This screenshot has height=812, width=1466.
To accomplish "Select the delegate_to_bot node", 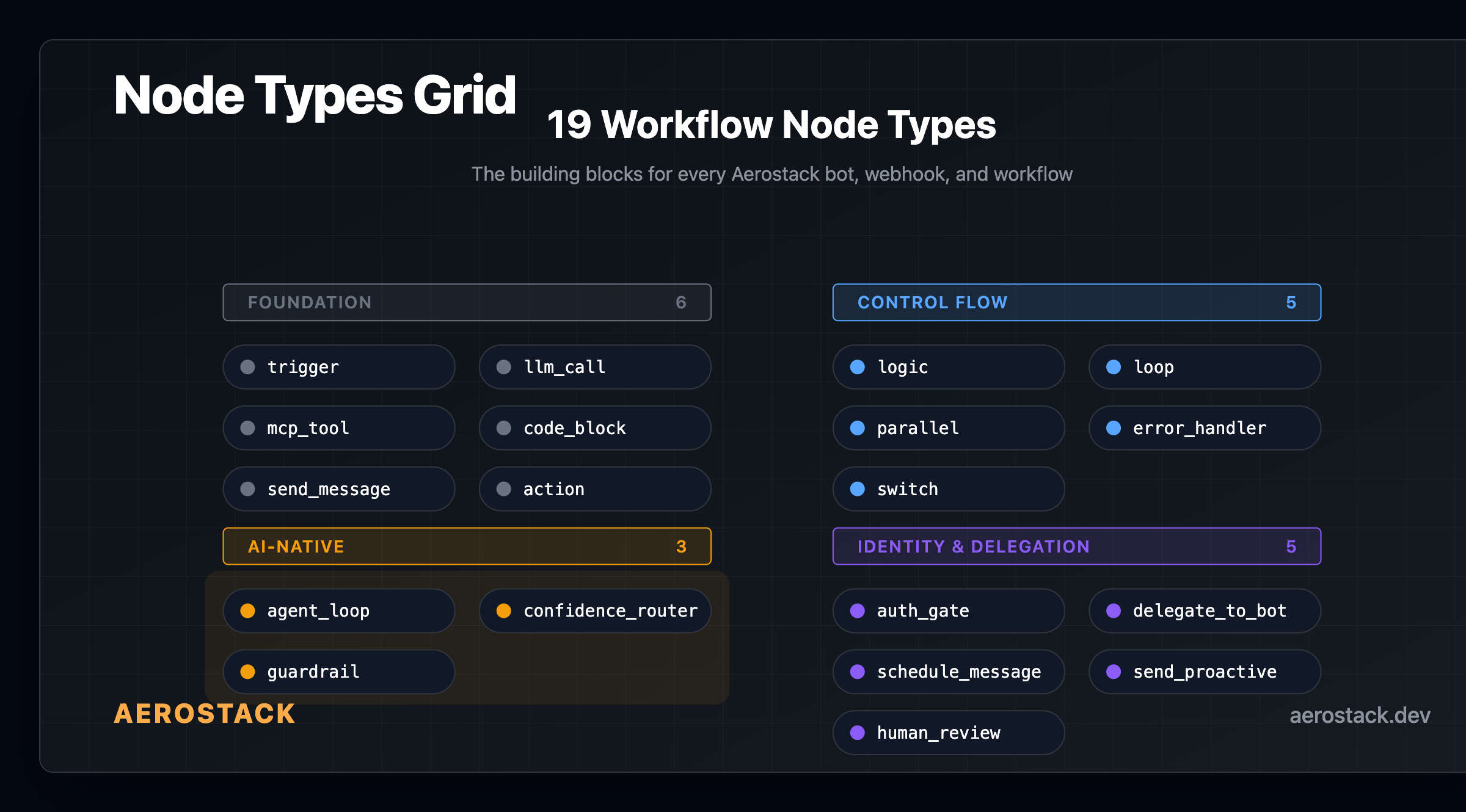I will tap(1204, 611).
